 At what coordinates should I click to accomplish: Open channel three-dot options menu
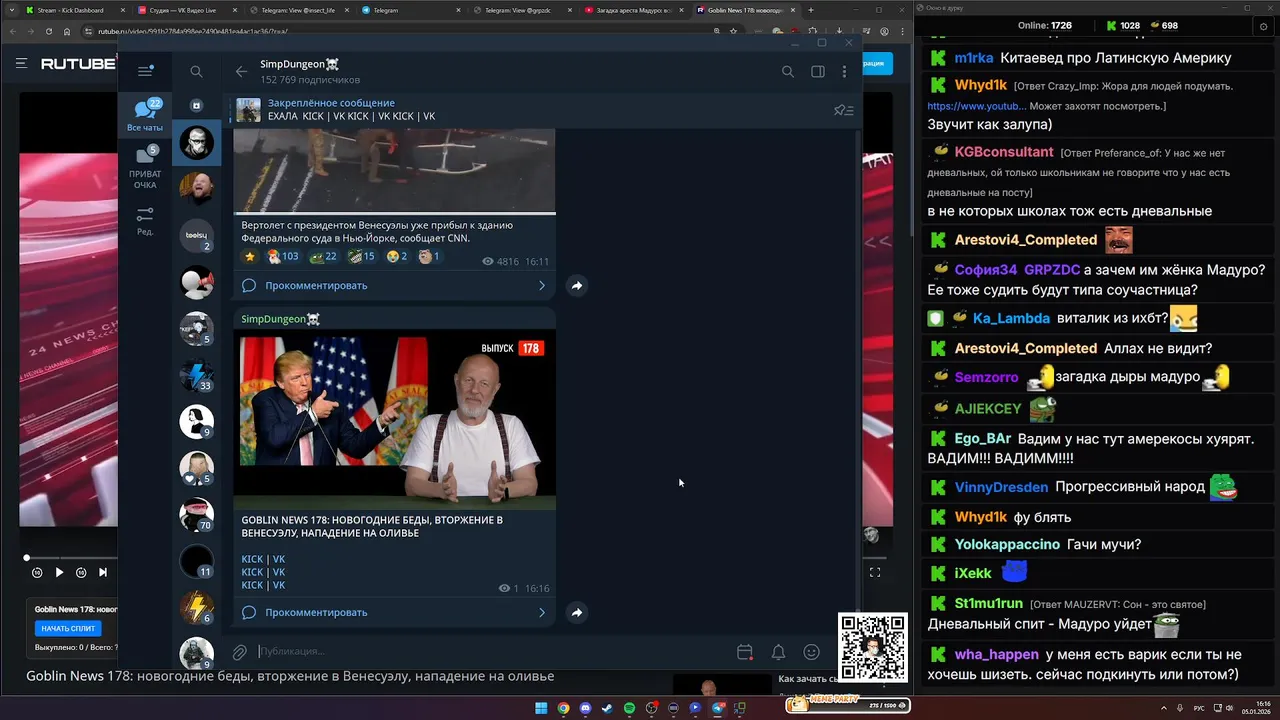click(844, 71)
